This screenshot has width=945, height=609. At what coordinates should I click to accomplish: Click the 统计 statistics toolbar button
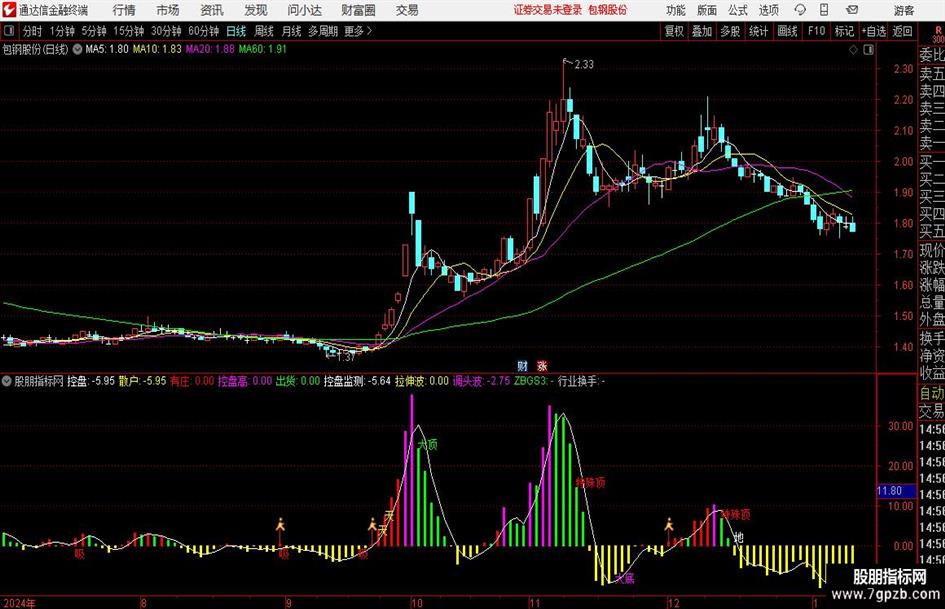pyautogui.click(x=758, y=31)
